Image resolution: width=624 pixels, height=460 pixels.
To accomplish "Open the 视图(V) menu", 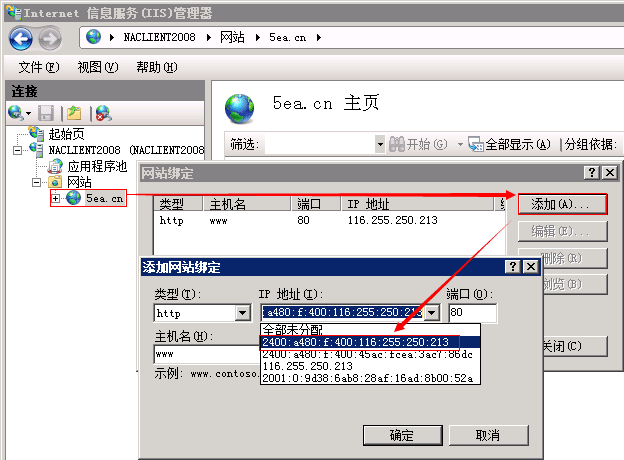I will click(x=97, y=67).
